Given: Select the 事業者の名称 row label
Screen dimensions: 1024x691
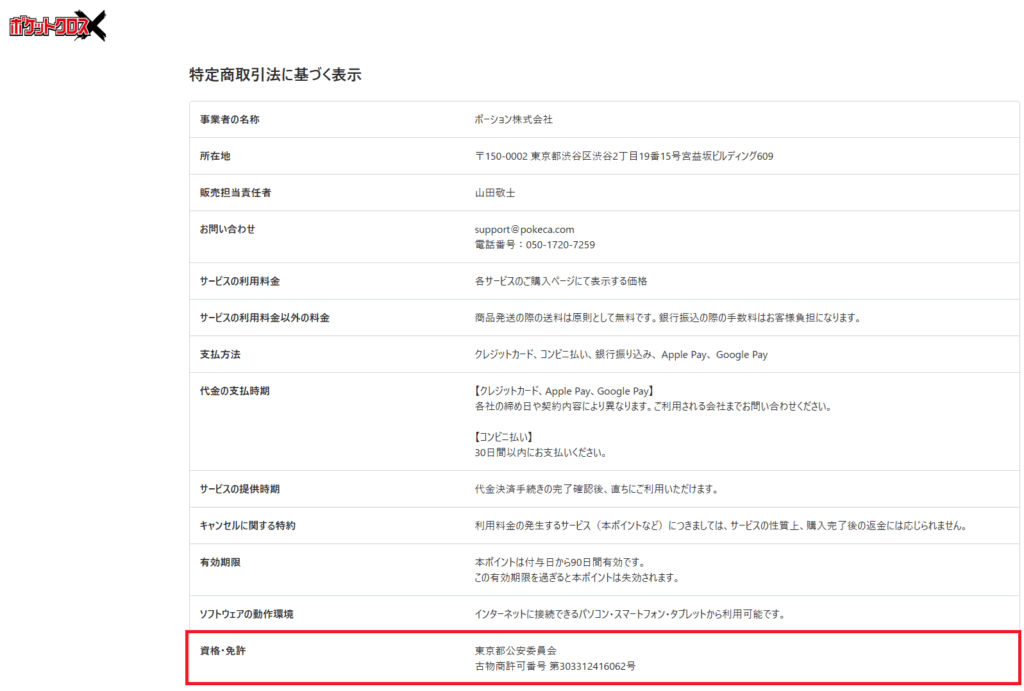Looking at the screenshot, I should [x=229, y=119].
